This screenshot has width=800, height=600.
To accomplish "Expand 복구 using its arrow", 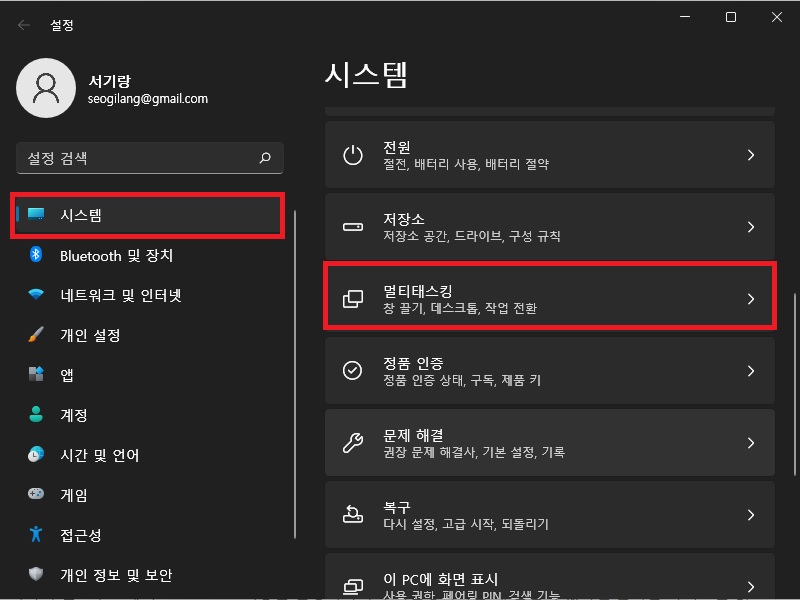I will 752,515.
